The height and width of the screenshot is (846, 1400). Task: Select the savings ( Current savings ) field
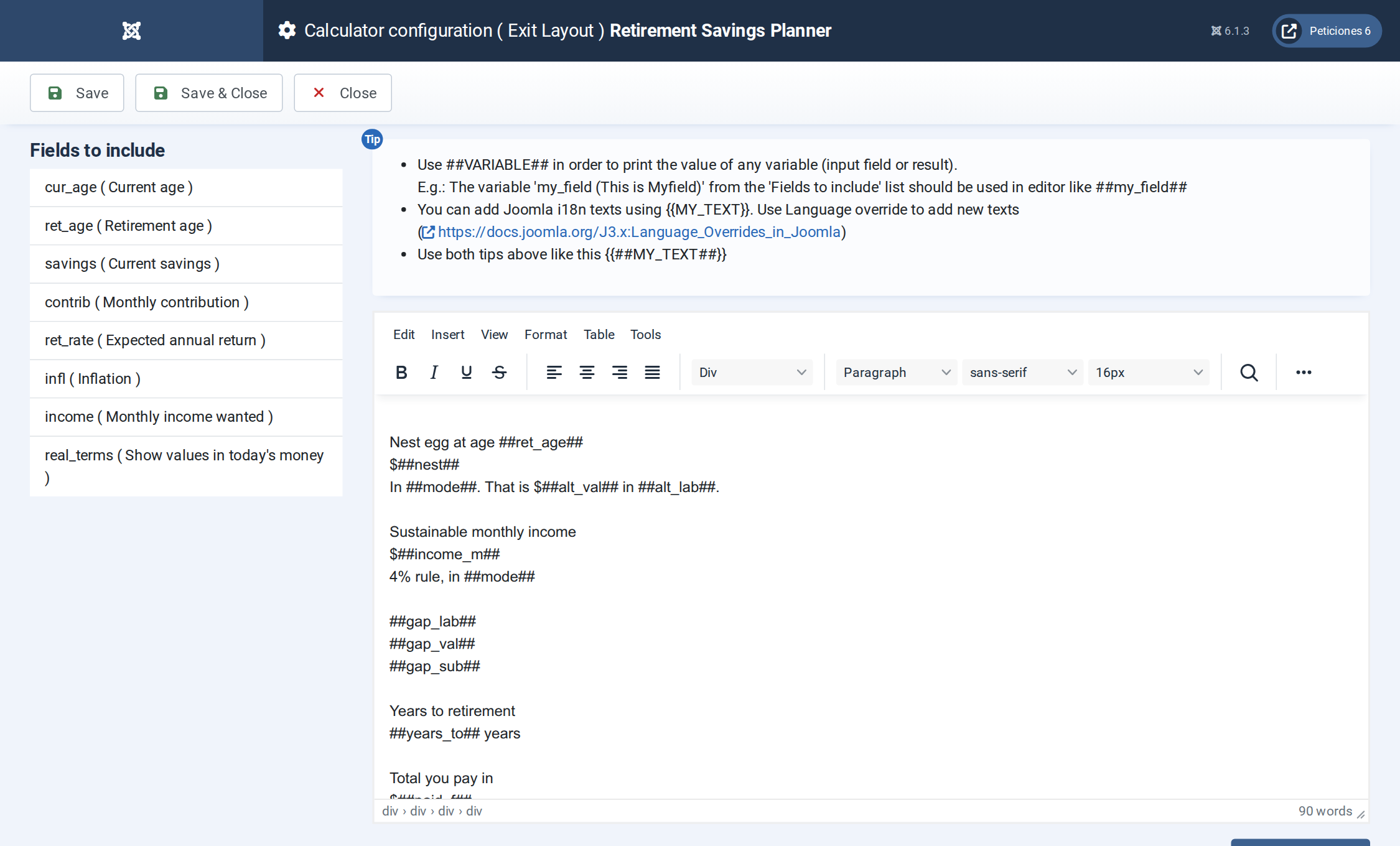click(186, 264)
